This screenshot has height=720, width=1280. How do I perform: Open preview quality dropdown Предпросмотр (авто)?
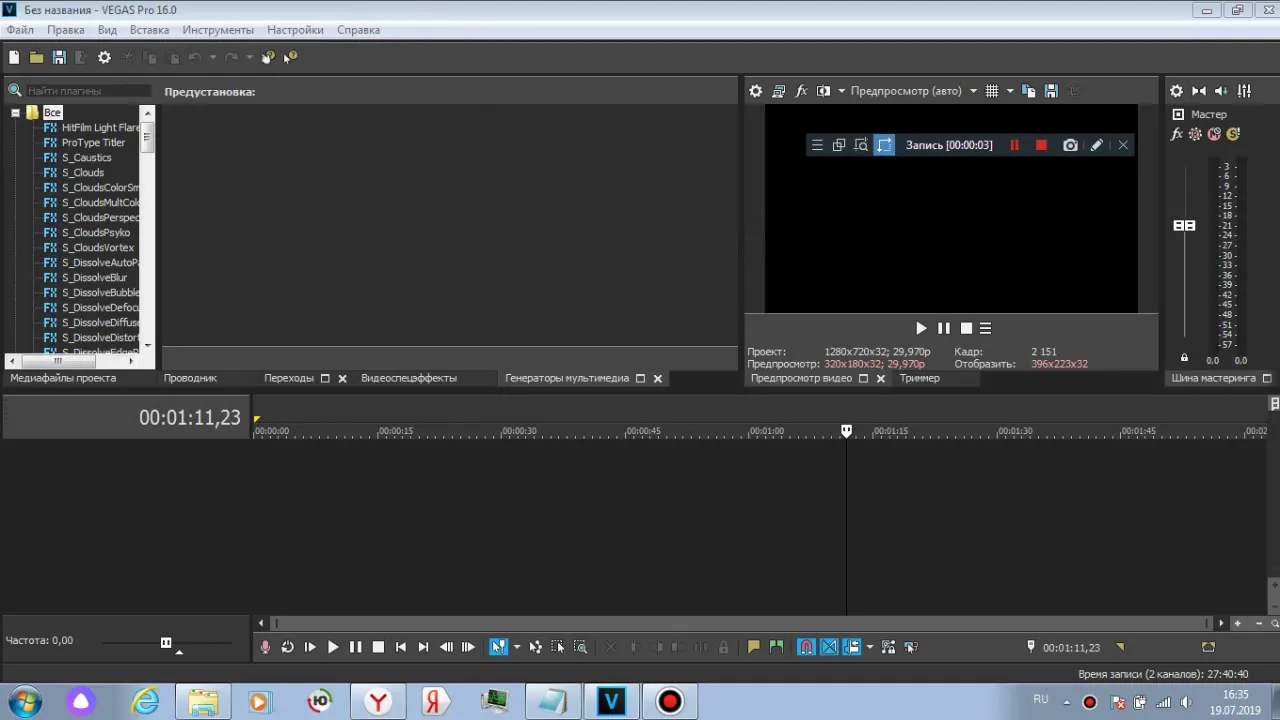point(914,91)
